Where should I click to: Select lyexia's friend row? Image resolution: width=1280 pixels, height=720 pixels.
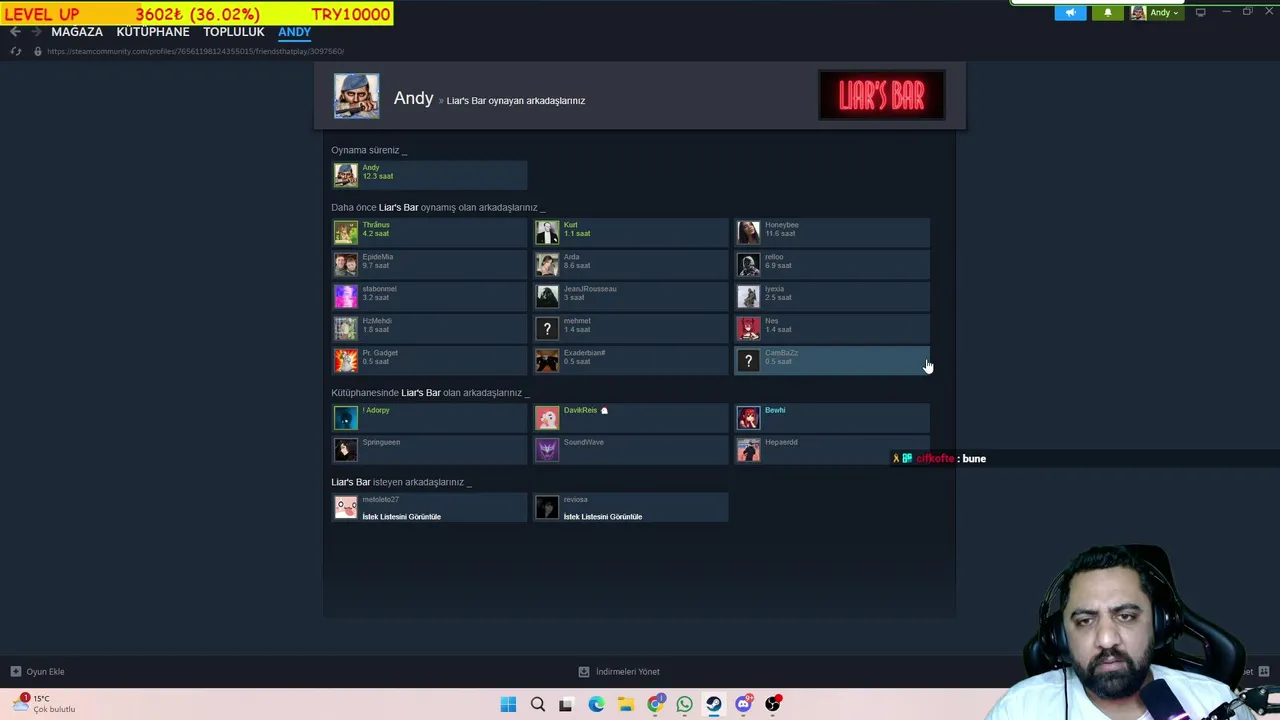pyautogui.click(x=833, y=296)
